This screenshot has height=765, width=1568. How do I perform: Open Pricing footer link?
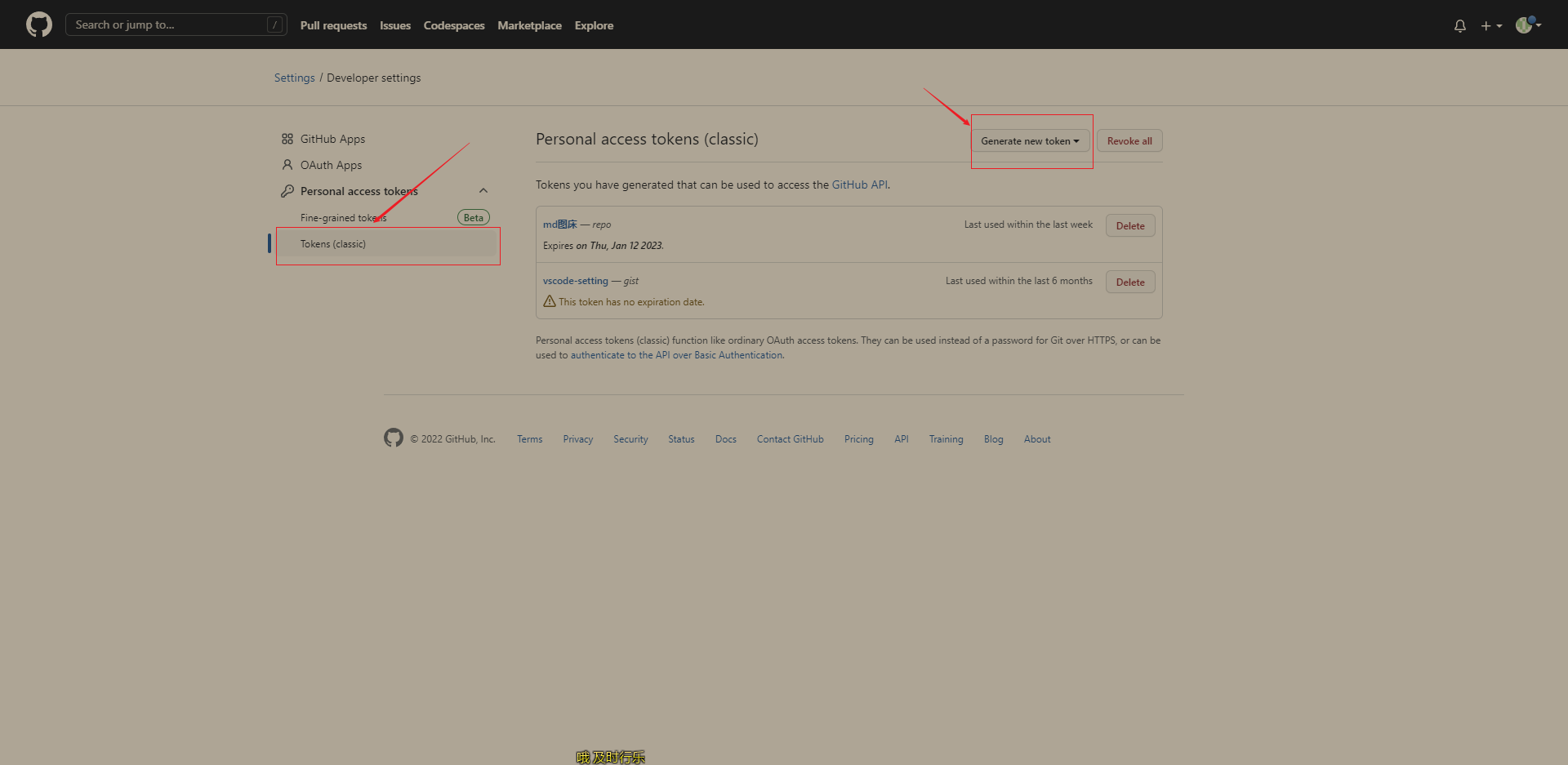click(x=858, y=439)
